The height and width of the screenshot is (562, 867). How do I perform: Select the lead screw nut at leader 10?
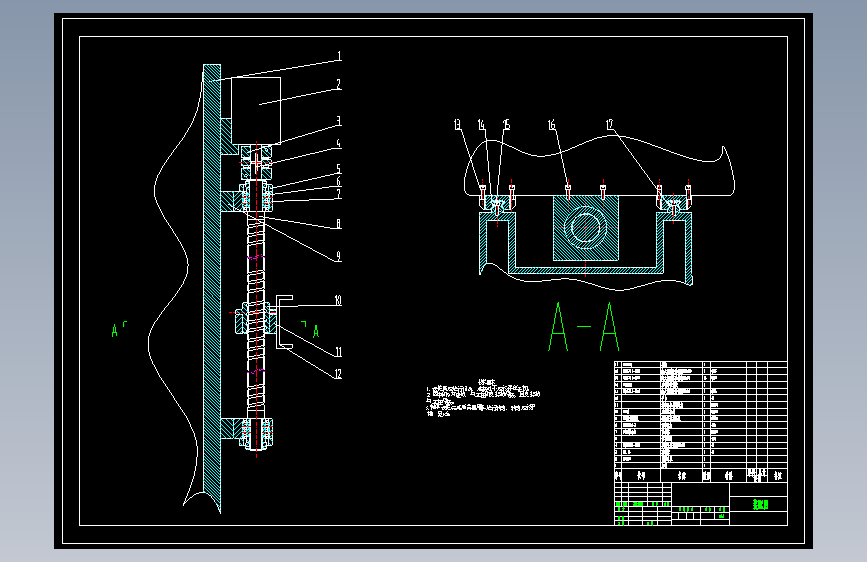click(256, 318)
